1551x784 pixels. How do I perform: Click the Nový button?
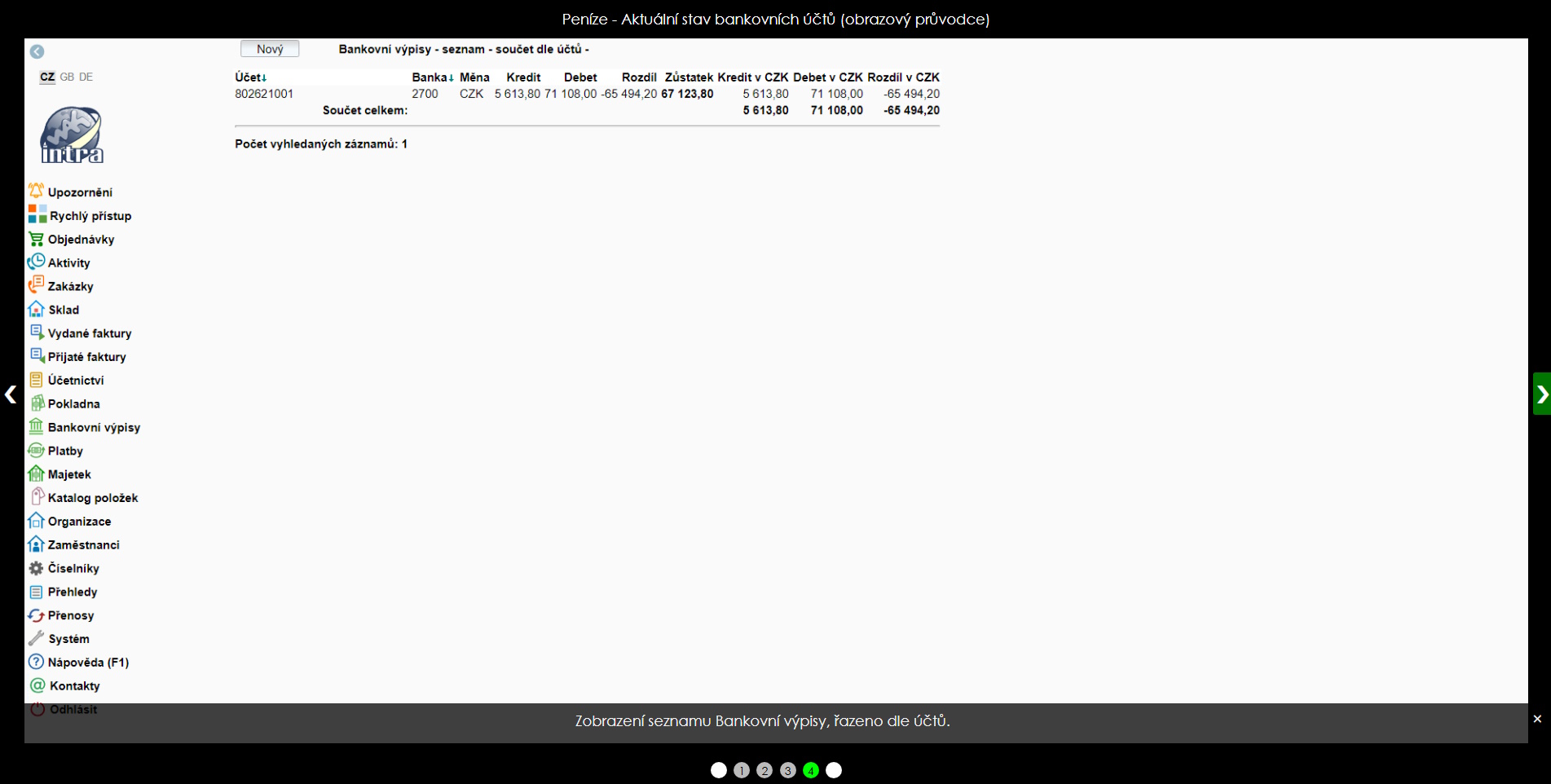(270, 49)
